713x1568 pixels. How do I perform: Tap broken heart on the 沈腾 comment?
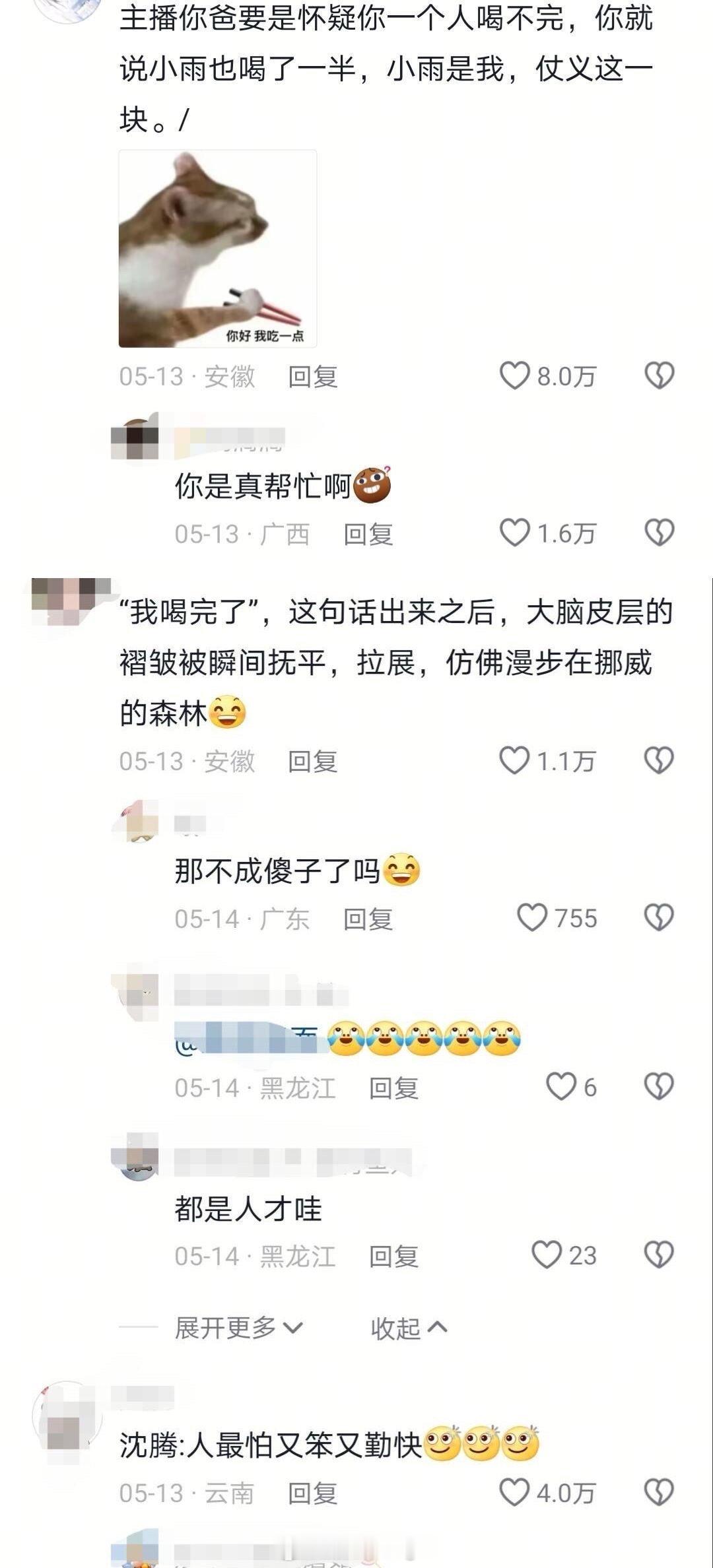(659, 1492)
